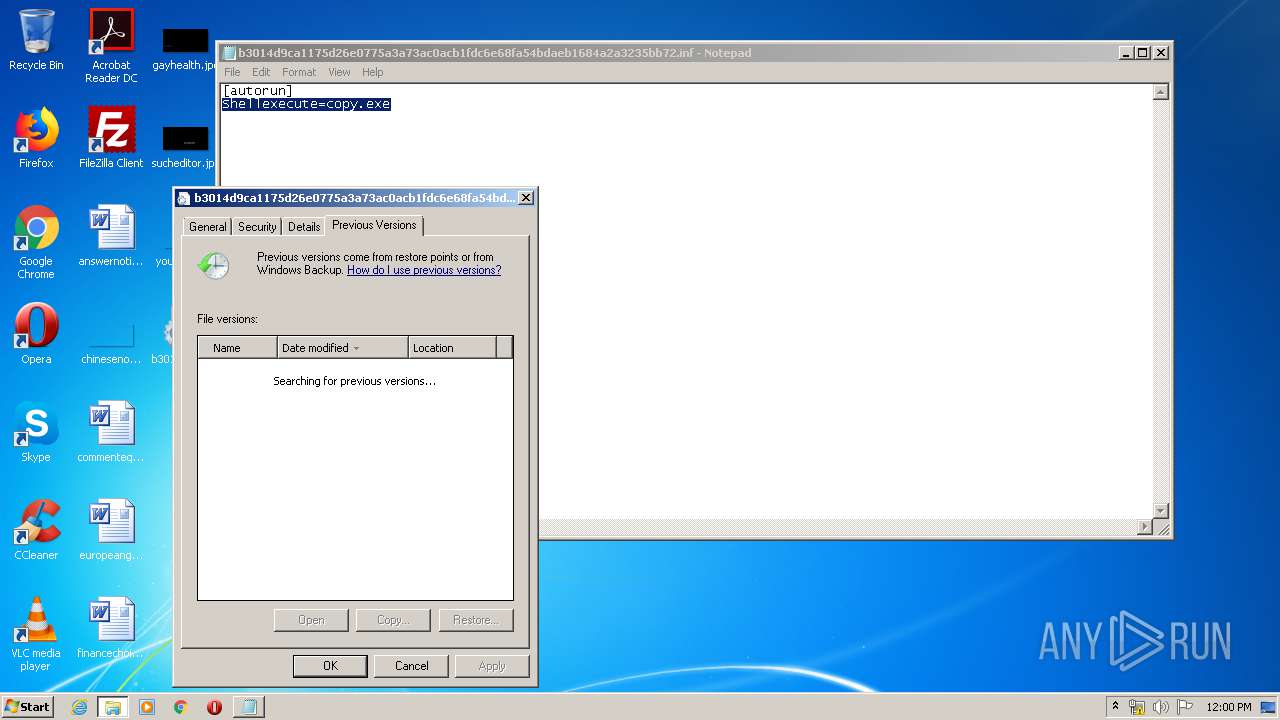Image resolution: width=1280 pixels, height=720 pixels.
Task: Click the Start button
Action: pos(27,707)
